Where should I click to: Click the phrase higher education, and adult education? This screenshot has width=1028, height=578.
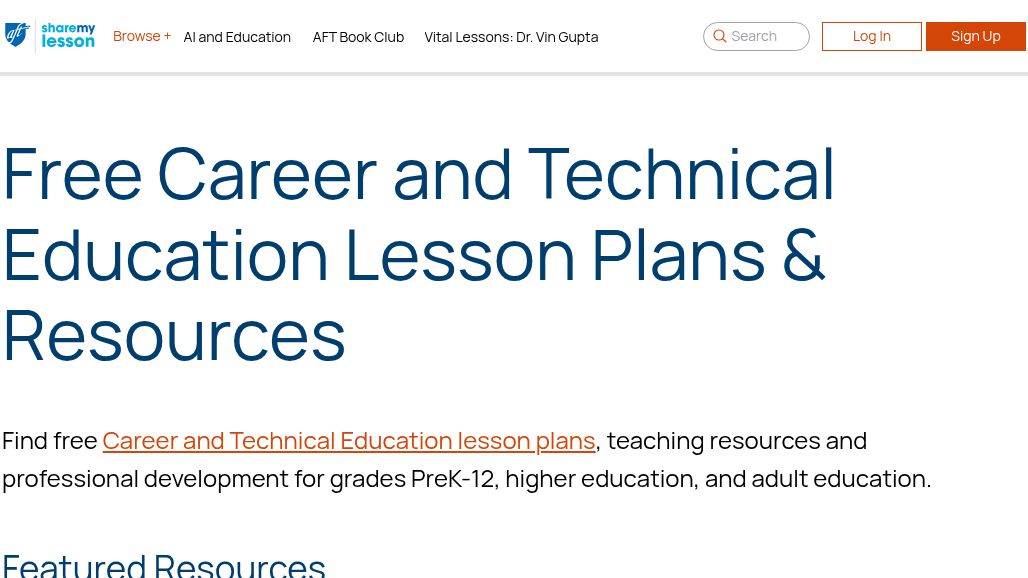click(x=718, y=479)
